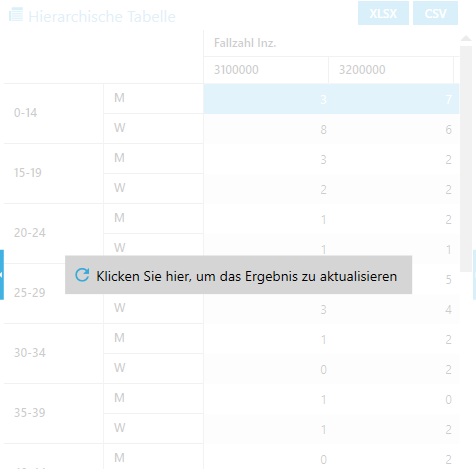Select the 30-34 age group row header
Screen dimensions: 476x469
pos(54,354)
